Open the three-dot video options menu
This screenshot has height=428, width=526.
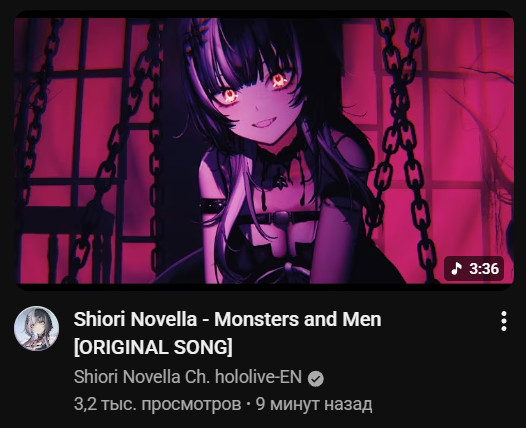[x=504, y=321]
